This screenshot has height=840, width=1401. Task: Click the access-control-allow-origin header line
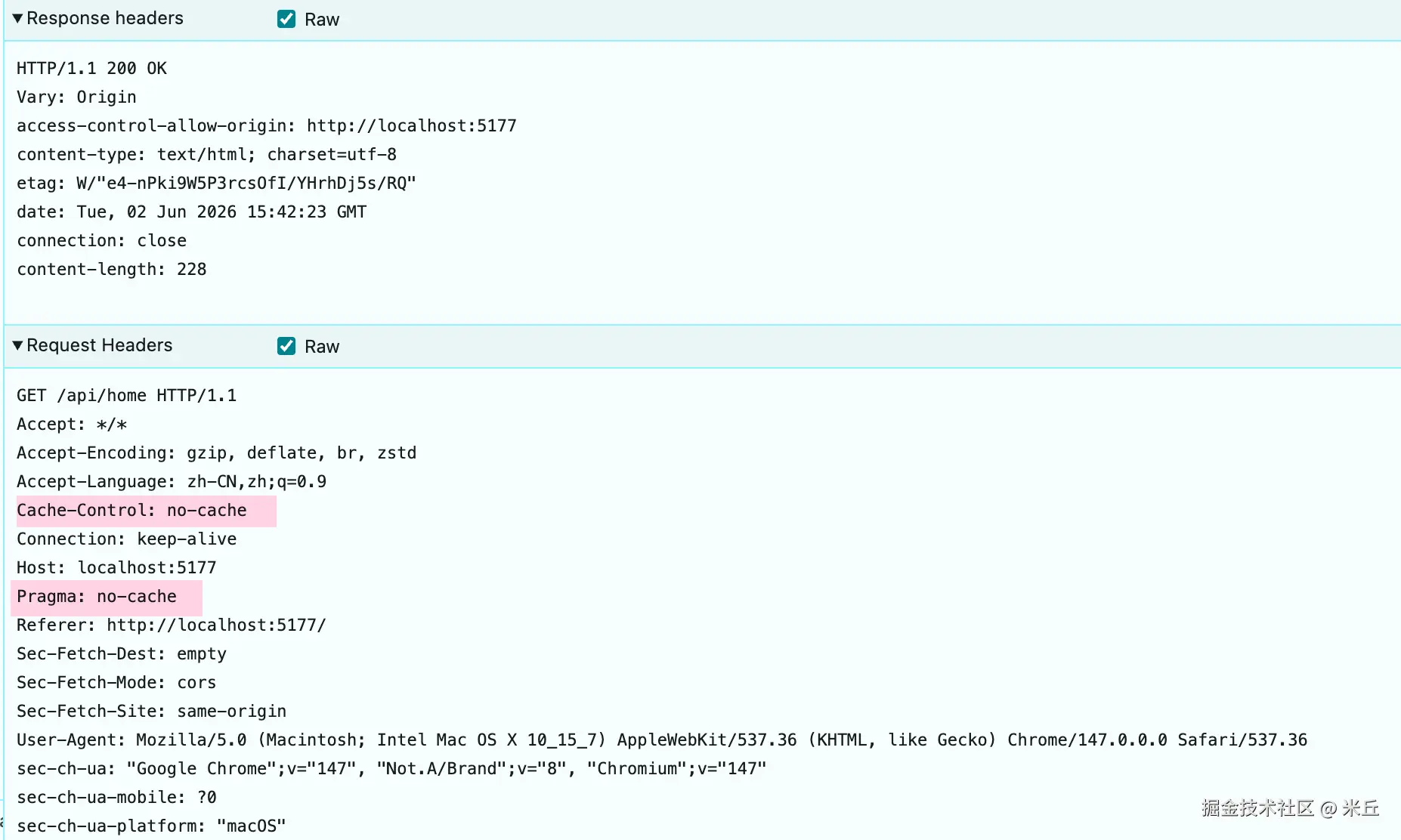(267, 126)
